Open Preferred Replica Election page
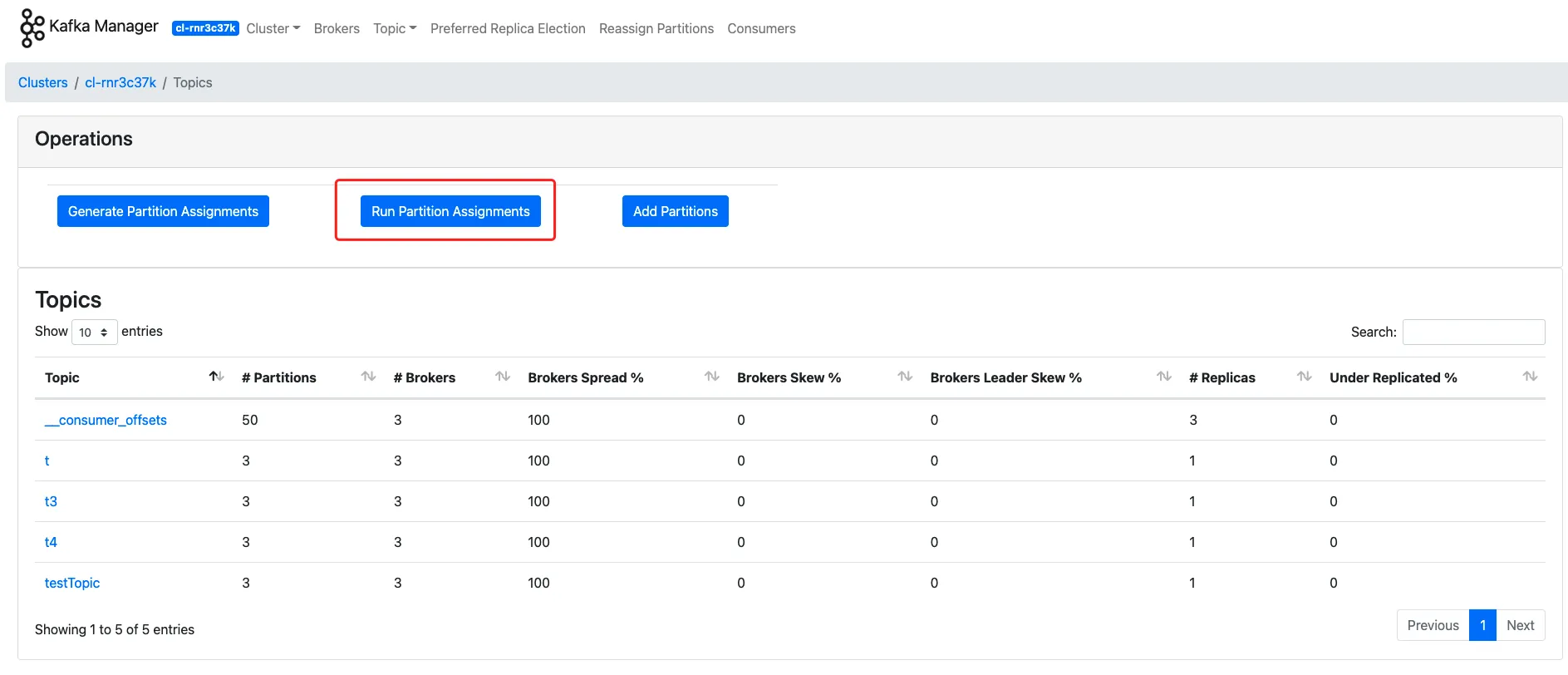1568x675 pixels. click(508, 28)
